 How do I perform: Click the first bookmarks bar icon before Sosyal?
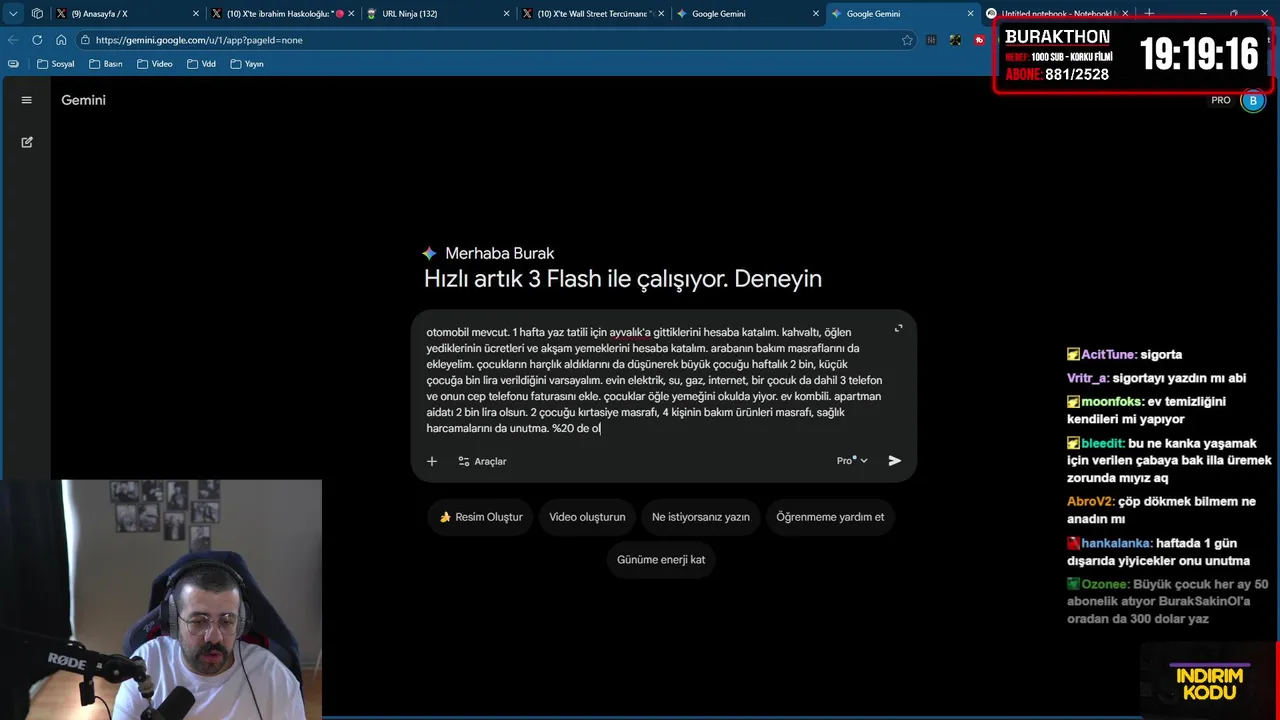[x=13, y=64]
